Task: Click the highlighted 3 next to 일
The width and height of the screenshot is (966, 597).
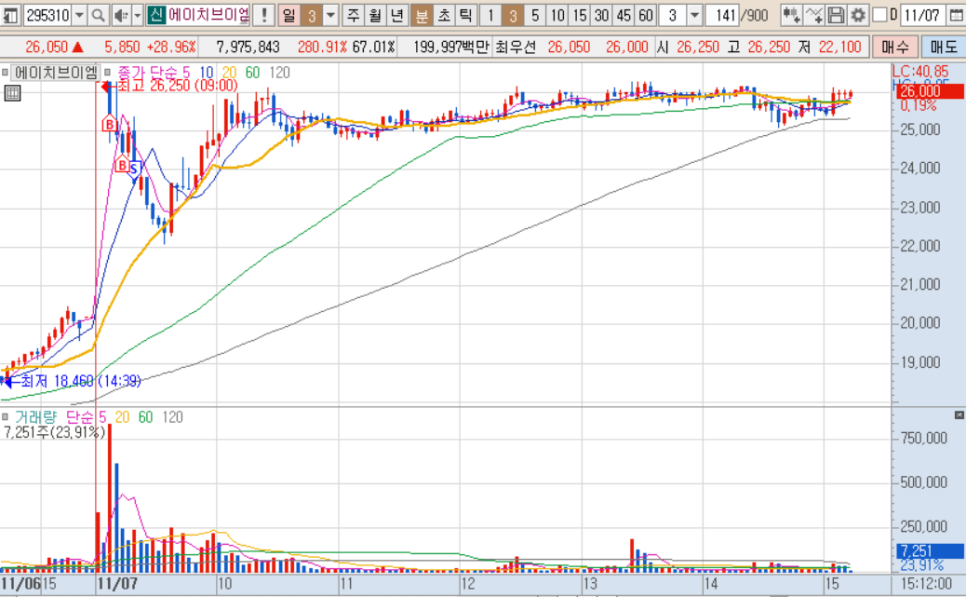Action: pos(312,15)
